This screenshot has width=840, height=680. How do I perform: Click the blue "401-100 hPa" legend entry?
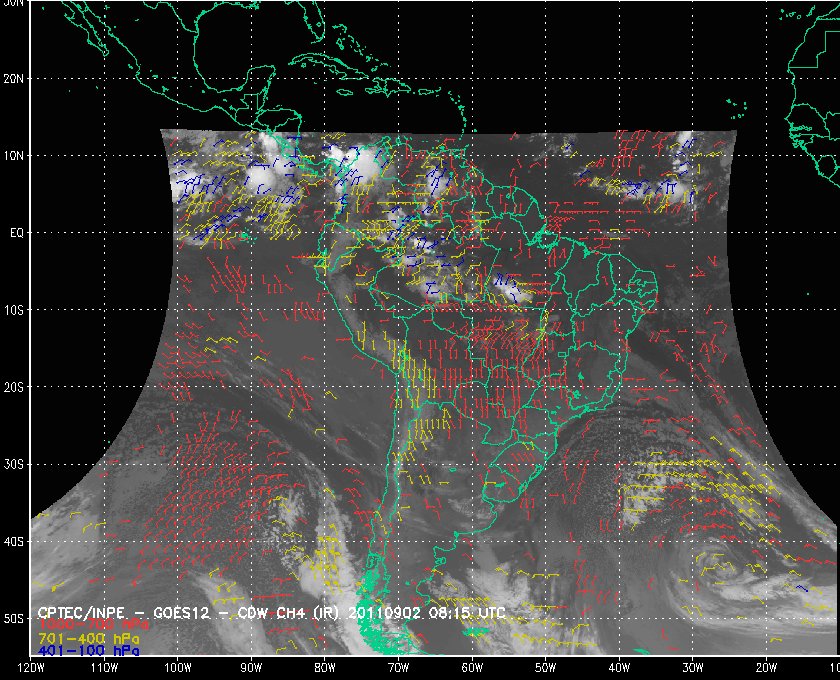tap(88, 651)
